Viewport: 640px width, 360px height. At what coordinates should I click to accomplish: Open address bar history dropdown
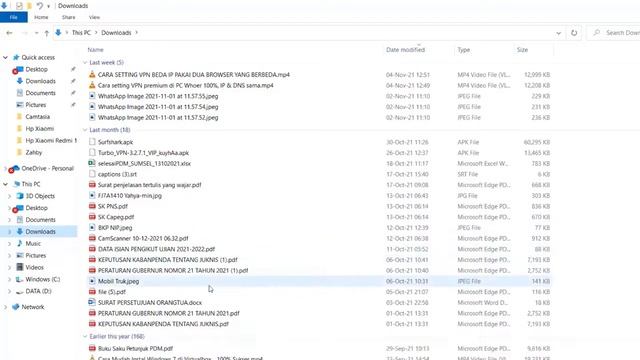558,33
